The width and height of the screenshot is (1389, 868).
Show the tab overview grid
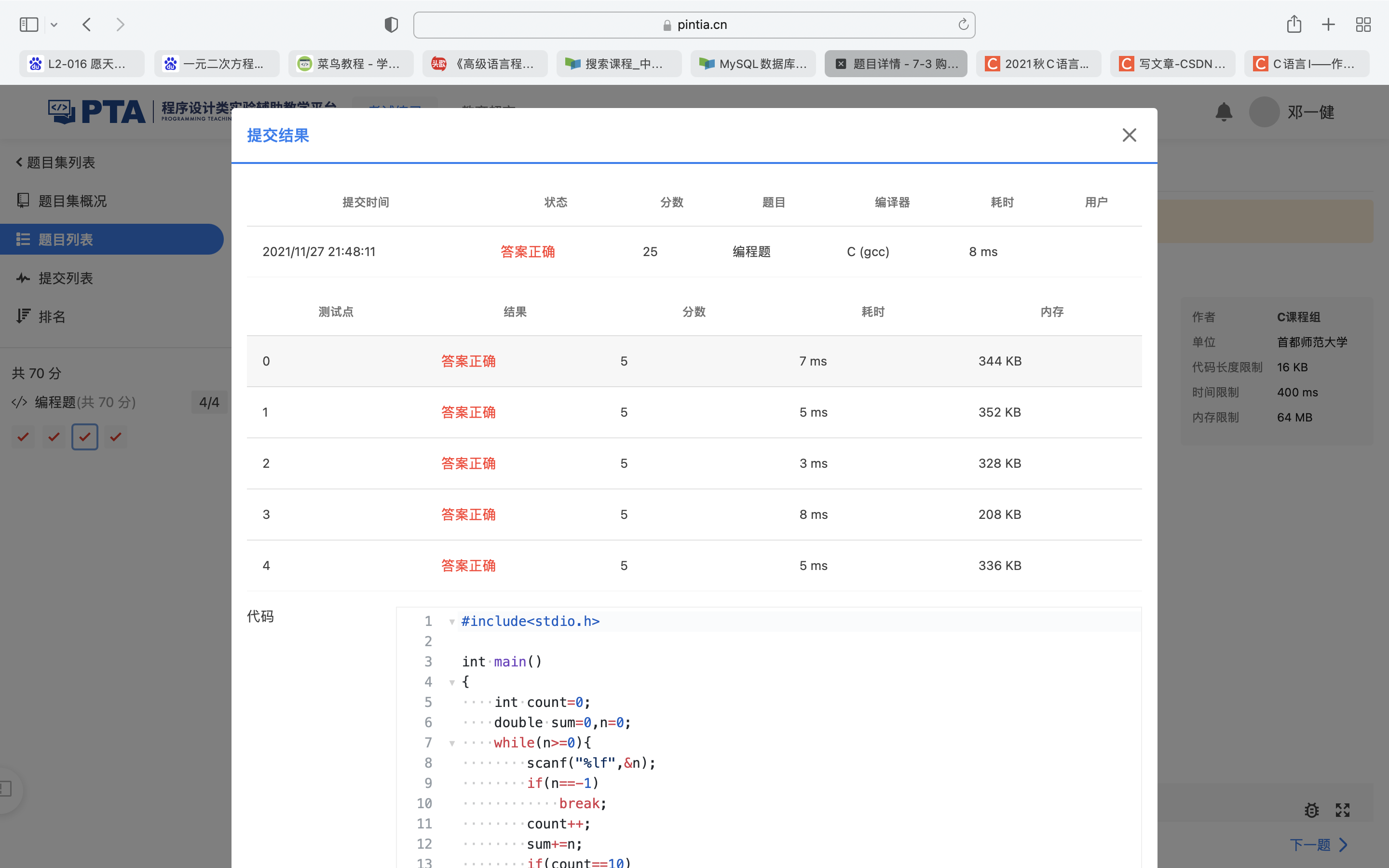tap(1363, 25)
